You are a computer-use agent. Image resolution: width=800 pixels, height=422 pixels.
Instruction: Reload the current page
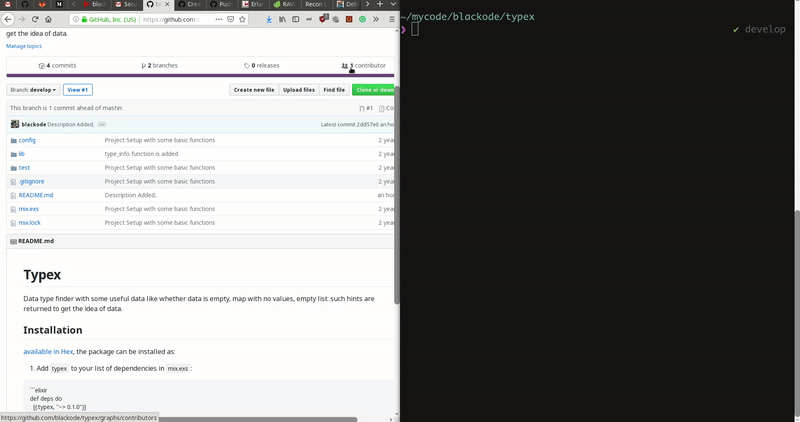click(x=35, y=19)
